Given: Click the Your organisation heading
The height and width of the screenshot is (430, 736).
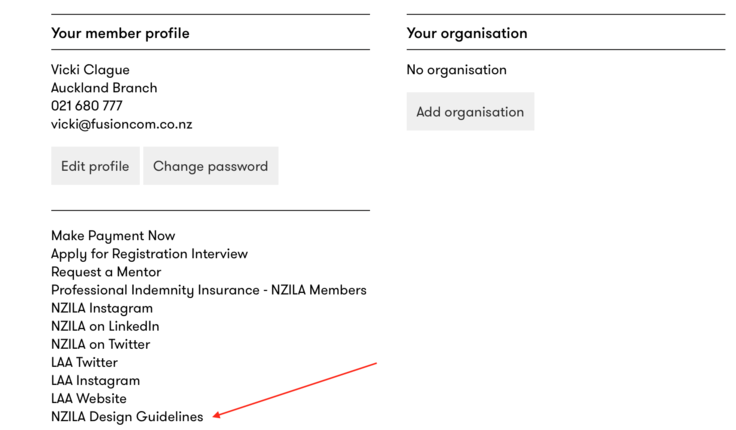Looking at the screenshot, I should point(467,33).
